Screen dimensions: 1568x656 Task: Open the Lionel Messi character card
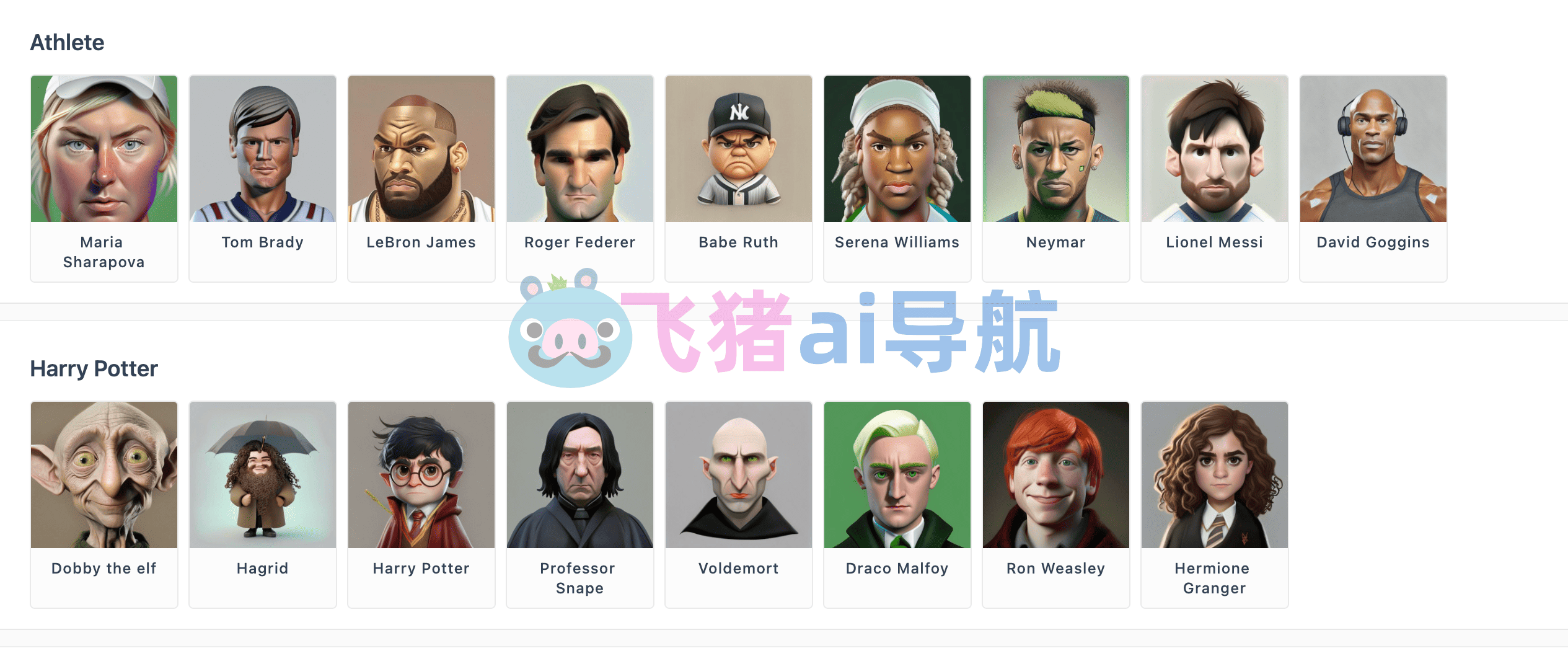point(1215,179)
